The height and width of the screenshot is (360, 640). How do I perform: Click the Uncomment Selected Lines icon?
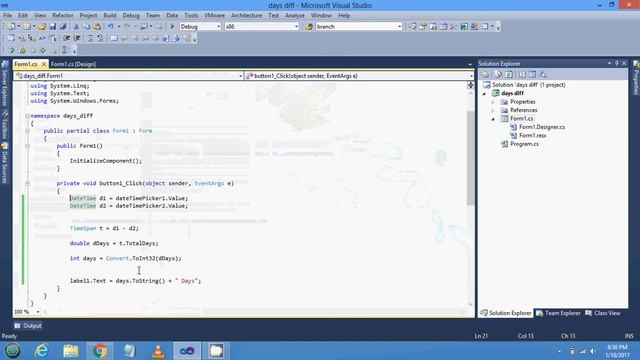100,38
